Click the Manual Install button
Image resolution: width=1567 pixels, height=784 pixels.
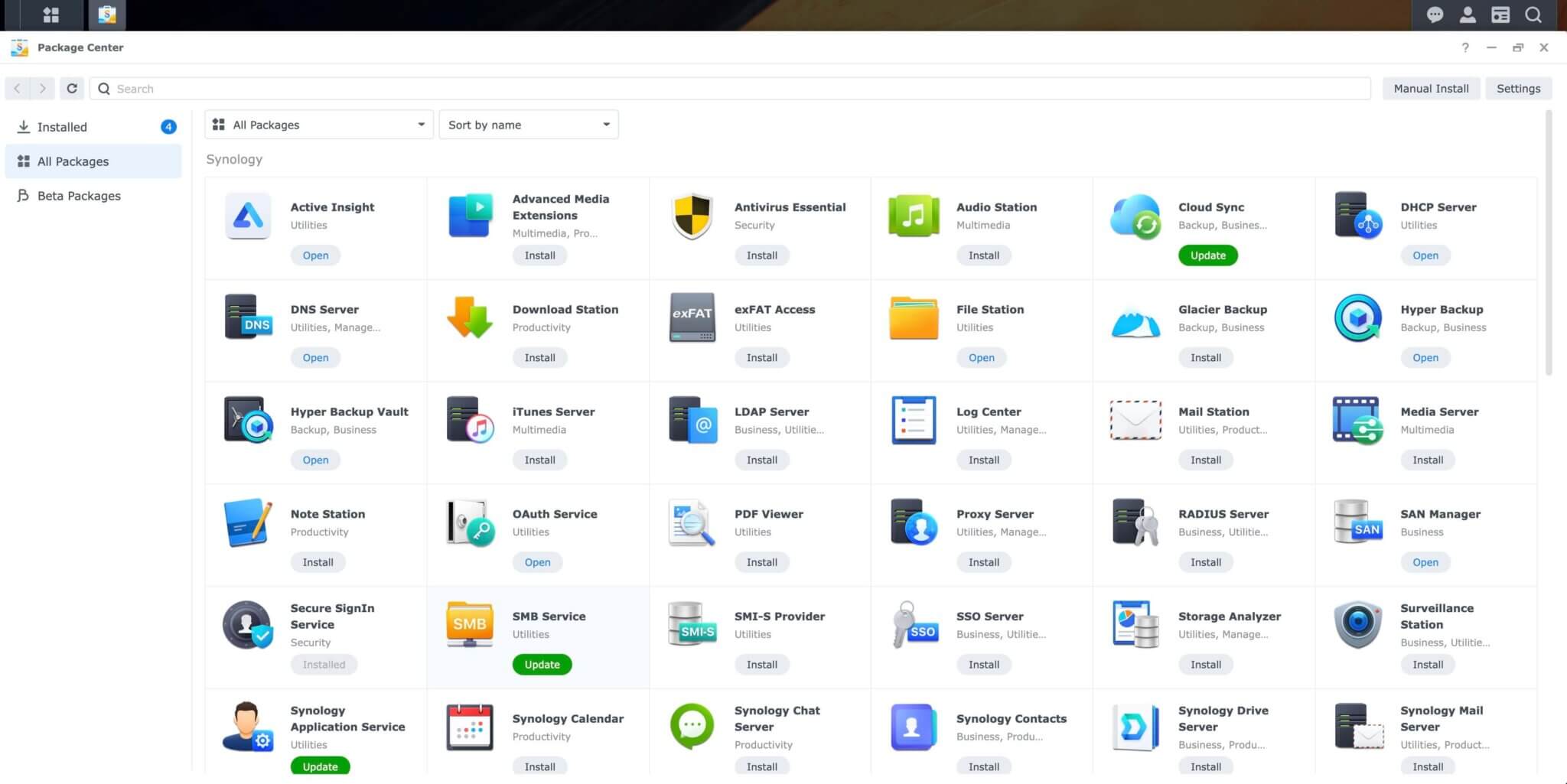pos(1431,89)
